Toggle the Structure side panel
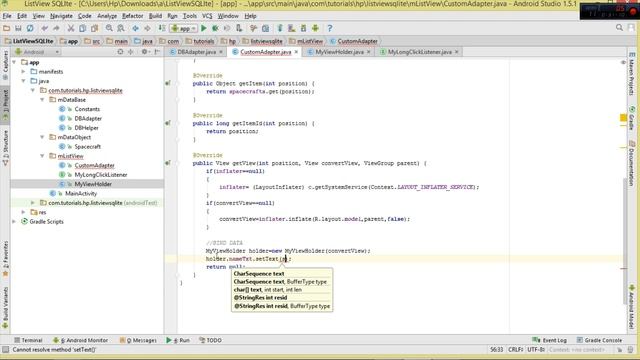The width and height of the screenshot is (640, 360). pyautogui.click(x=5, y=147)
